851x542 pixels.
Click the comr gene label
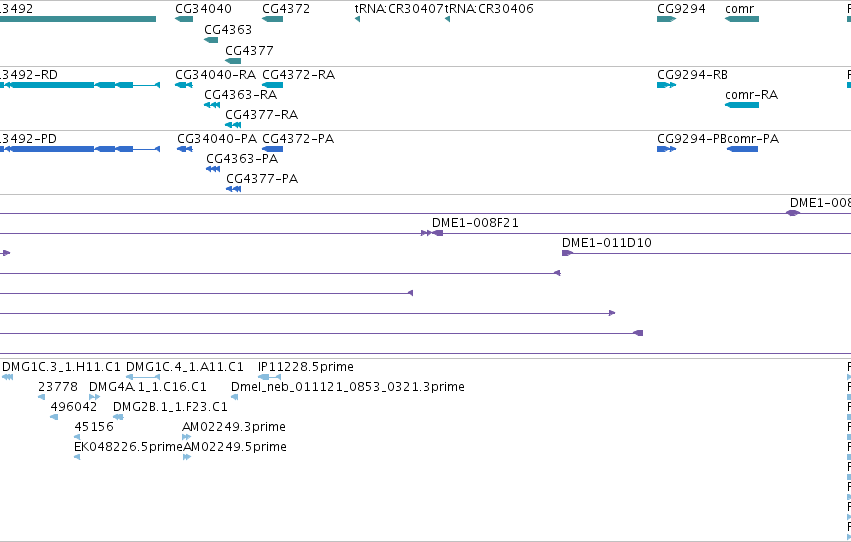pyautogui.click(x=739, y=9)
